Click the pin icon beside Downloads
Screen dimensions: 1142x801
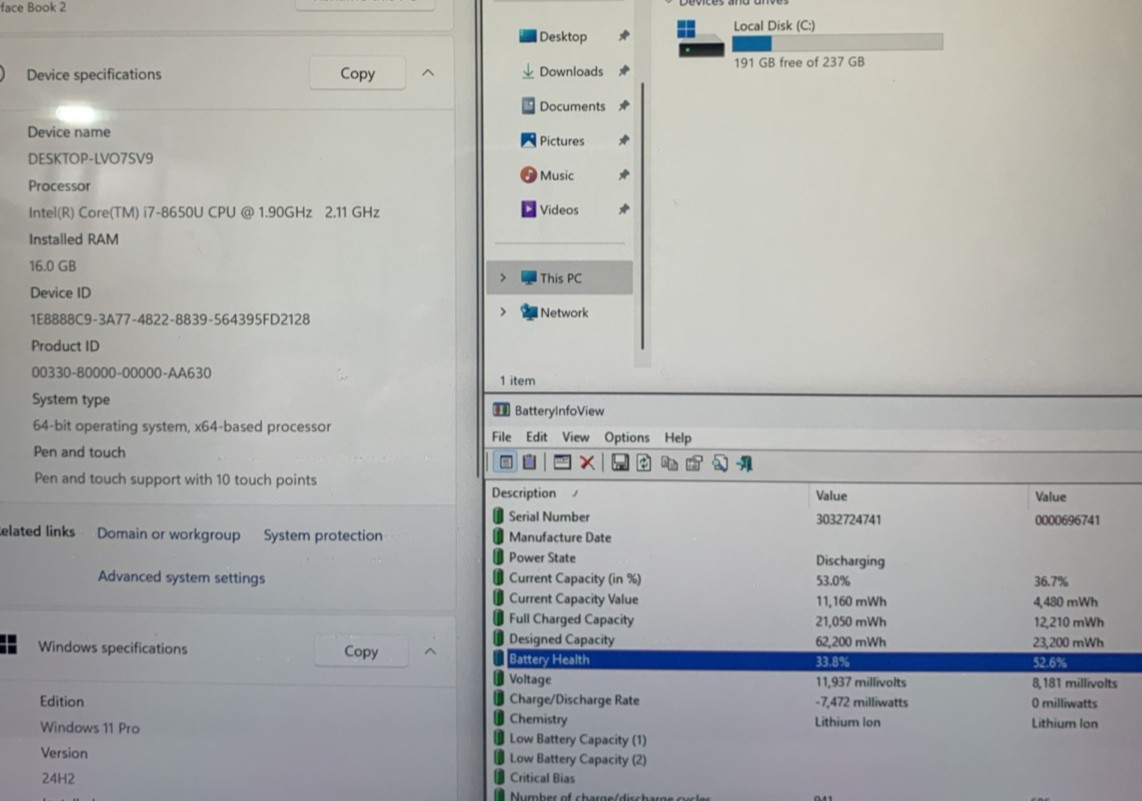623,71
